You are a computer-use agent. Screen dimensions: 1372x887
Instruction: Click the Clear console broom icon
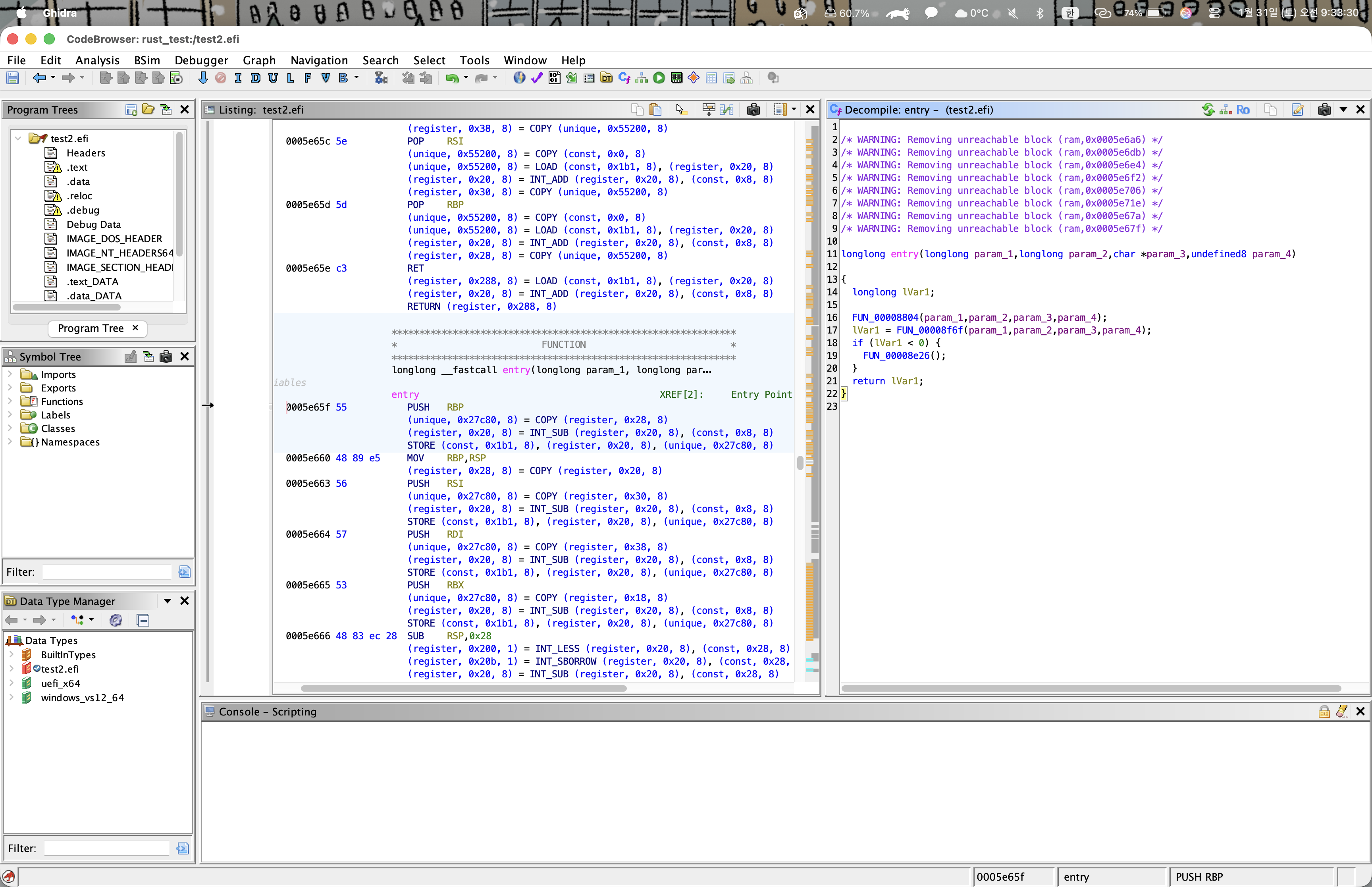(1342, 712)
